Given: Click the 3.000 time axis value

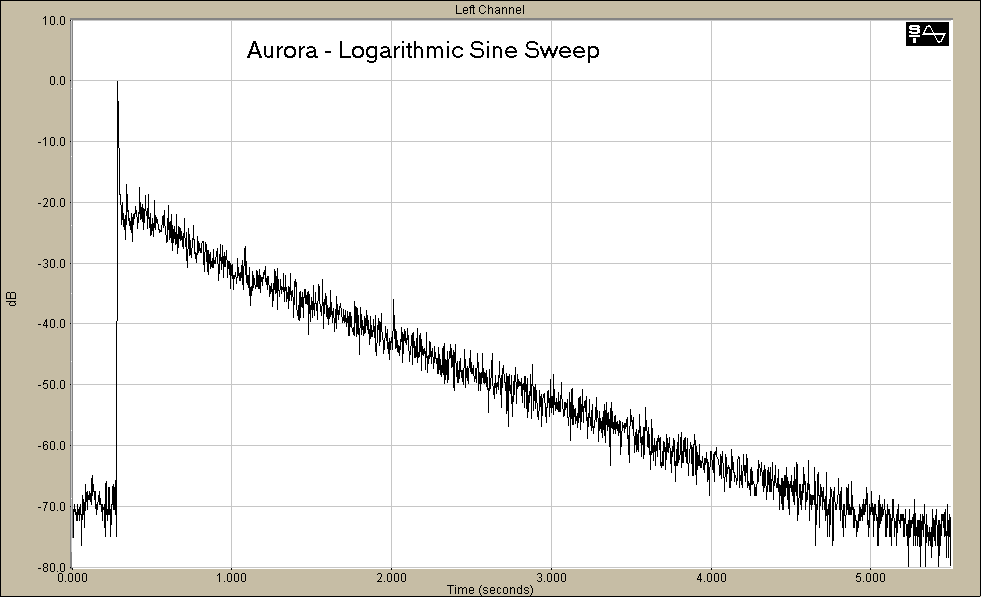Looking at the screenshot, I should (551, 578).
